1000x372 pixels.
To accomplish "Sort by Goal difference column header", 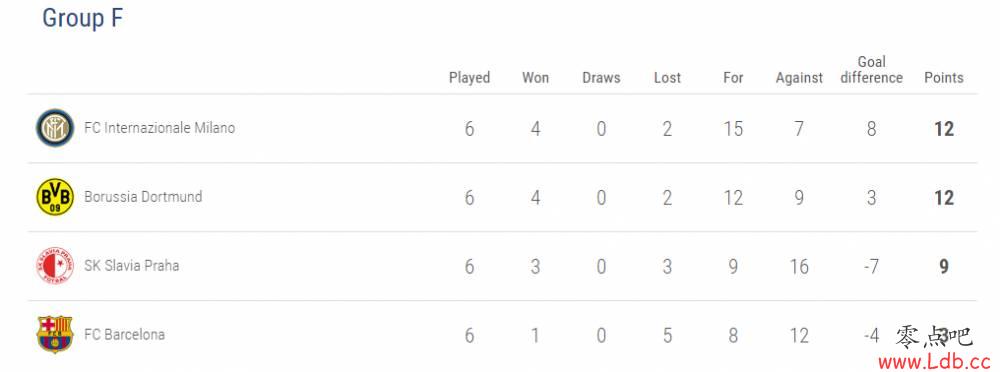I will pos(871,70).
